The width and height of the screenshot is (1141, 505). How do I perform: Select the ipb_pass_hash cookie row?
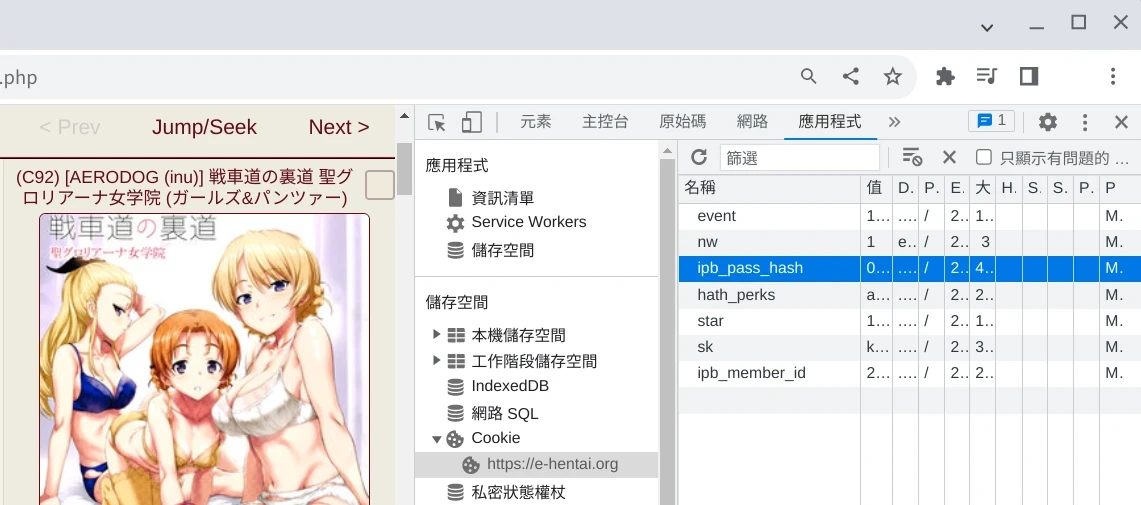(910, 269)
